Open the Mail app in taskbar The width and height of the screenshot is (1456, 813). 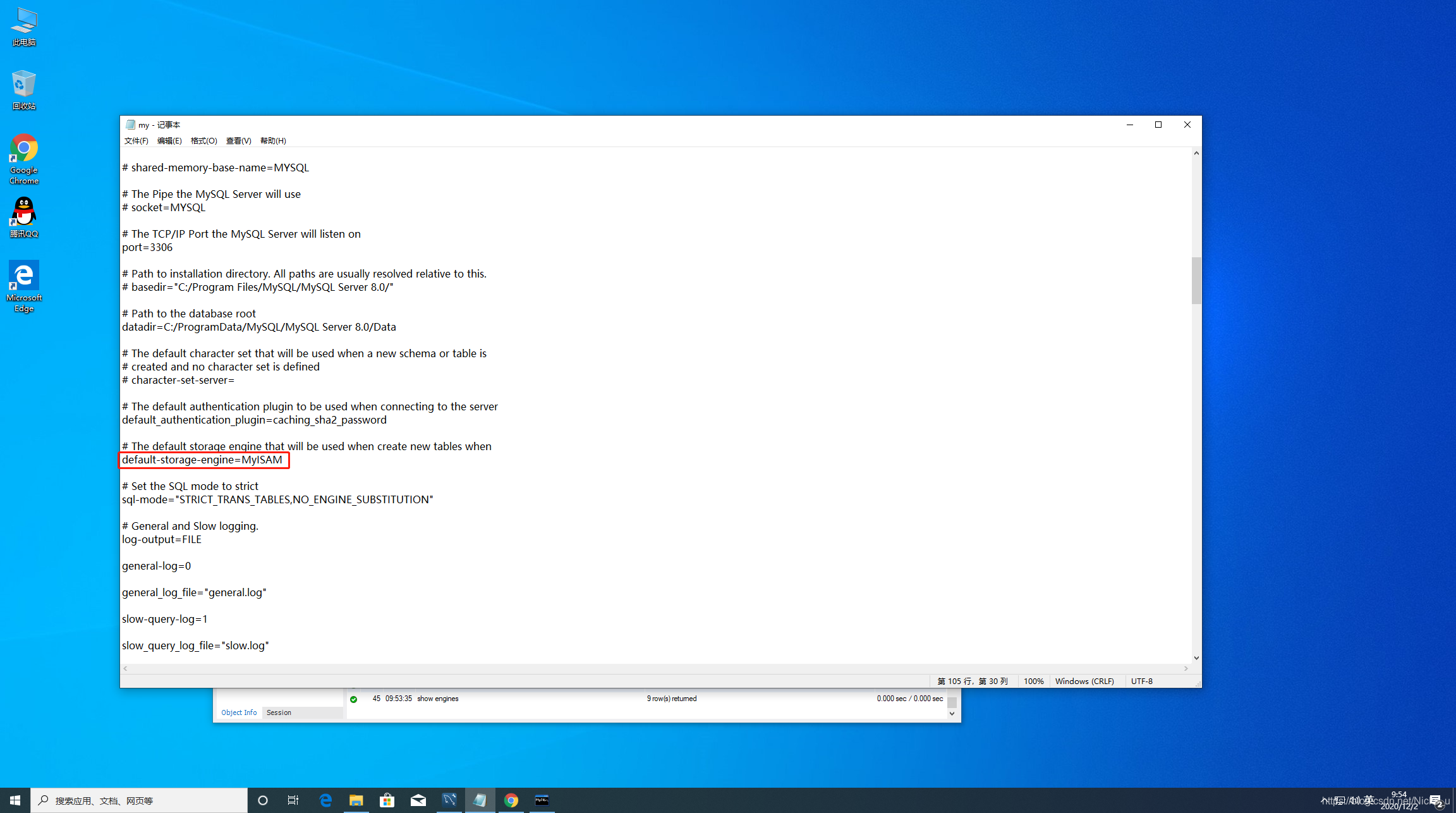[x=418, y=800]
